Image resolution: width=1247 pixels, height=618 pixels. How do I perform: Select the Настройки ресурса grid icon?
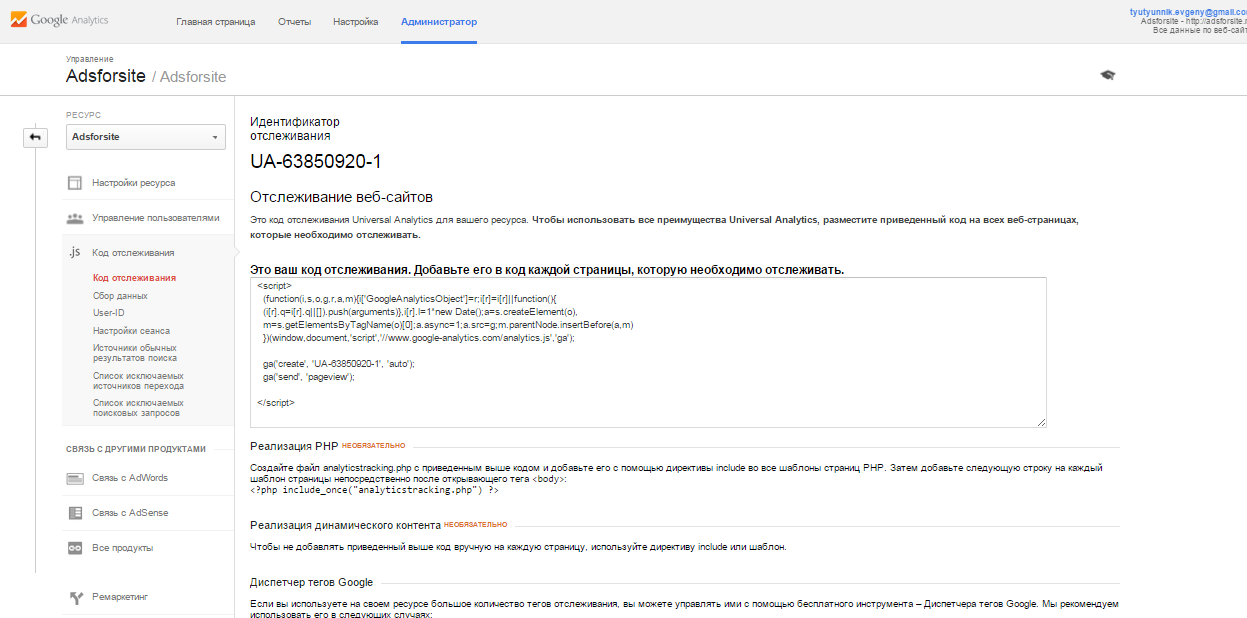[74, 182]
